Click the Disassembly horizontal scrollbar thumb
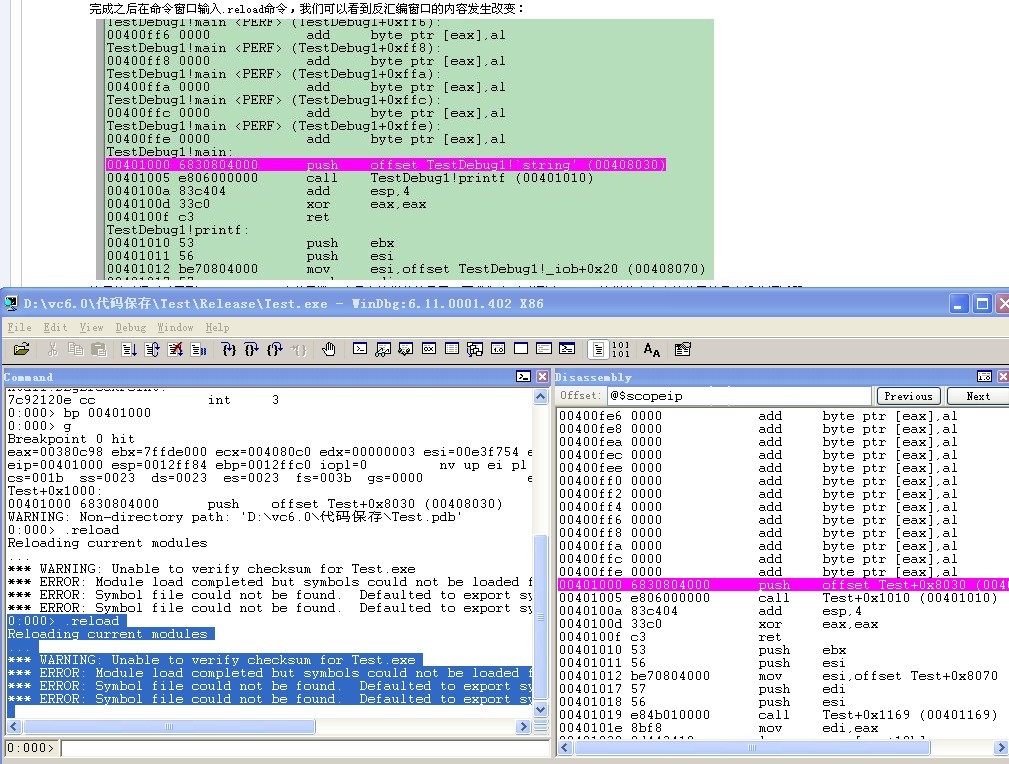Screen dimensions: 1009x764 click(x=752, y=747)
